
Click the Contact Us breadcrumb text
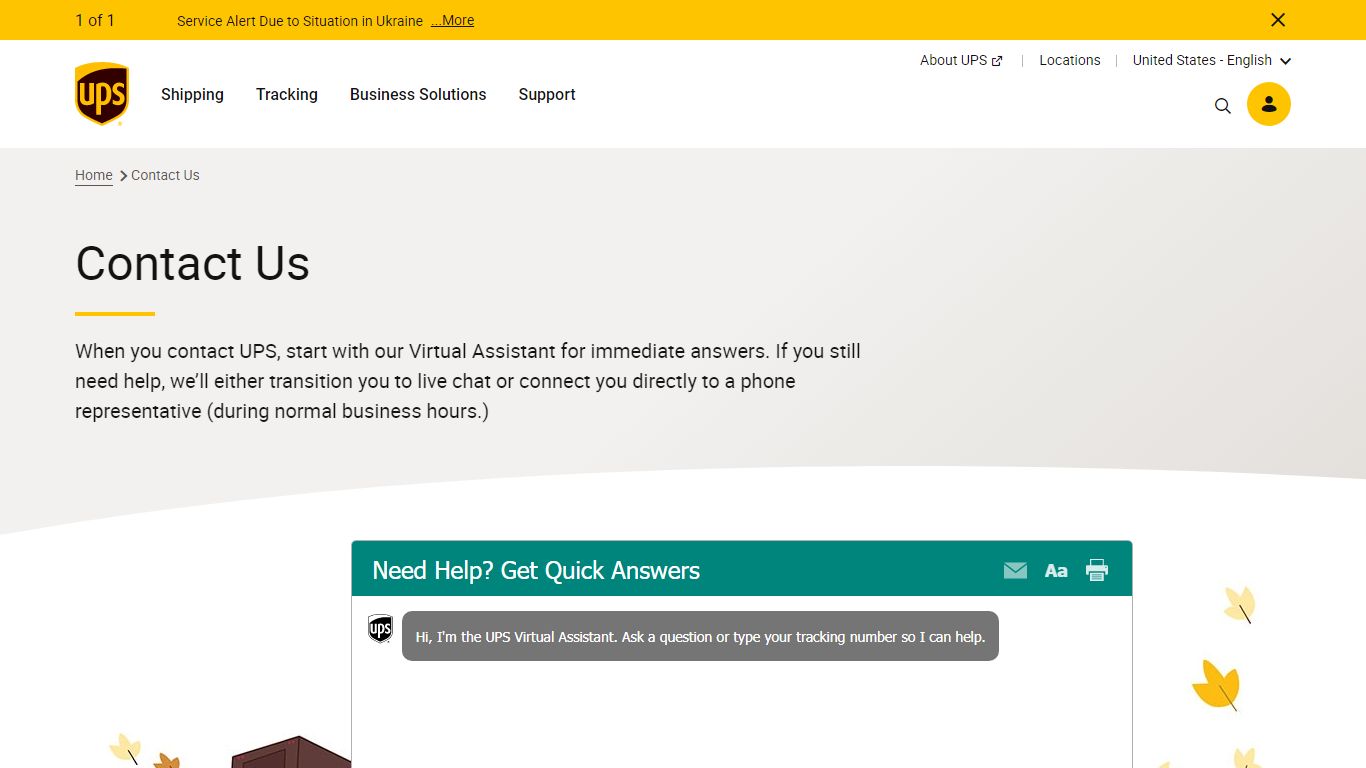pos(165,175)
